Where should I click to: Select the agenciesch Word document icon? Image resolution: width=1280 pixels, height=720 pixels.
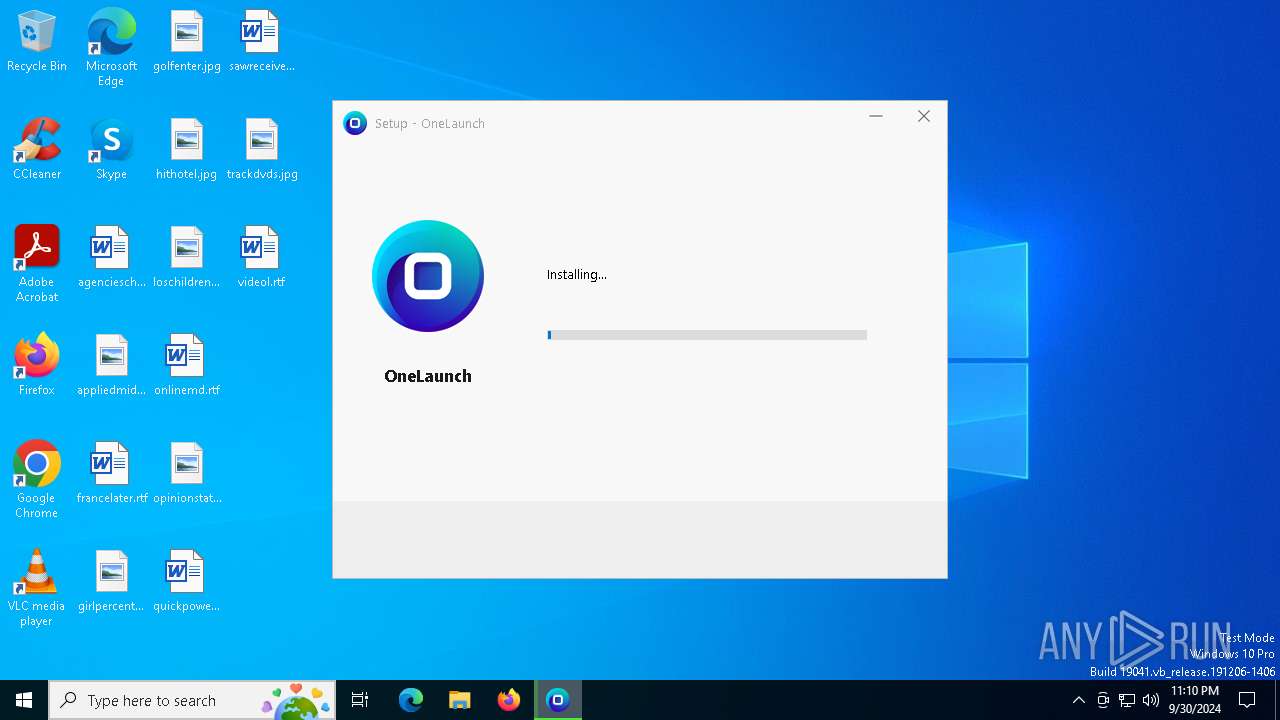(111, 258)
